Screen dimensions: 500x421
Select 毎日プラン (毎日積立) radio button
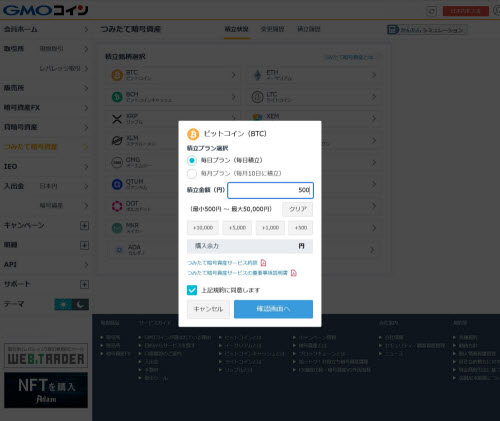(x=192, y=161)
